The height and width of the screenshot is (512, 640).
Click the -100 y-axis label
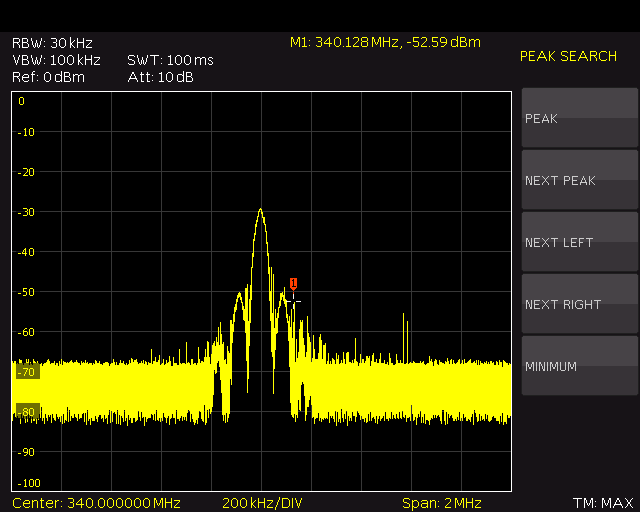(29, 483)
